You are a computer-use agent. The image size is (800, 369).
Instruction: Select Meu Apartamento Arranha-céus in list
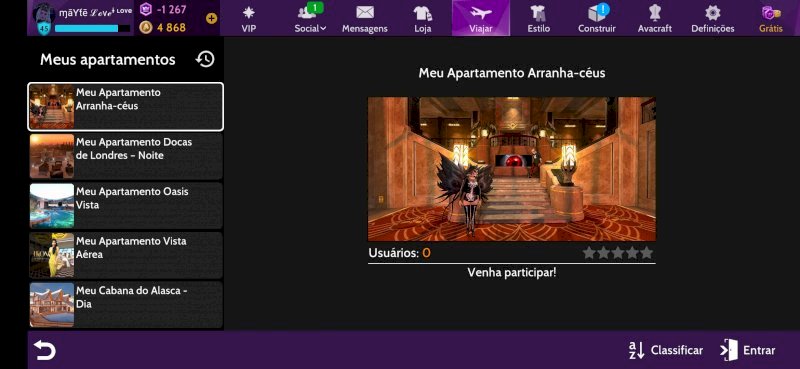126,107
